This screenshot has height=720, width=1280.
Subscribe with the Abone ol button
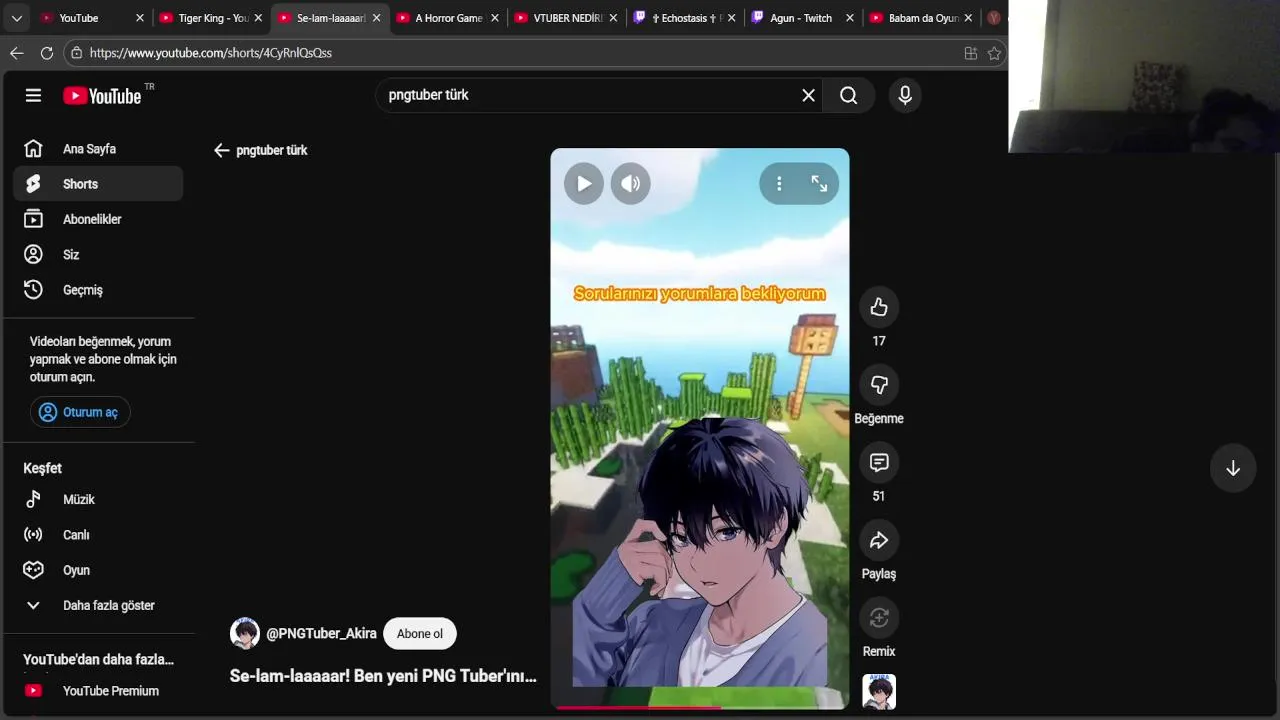tap(420, 633)
